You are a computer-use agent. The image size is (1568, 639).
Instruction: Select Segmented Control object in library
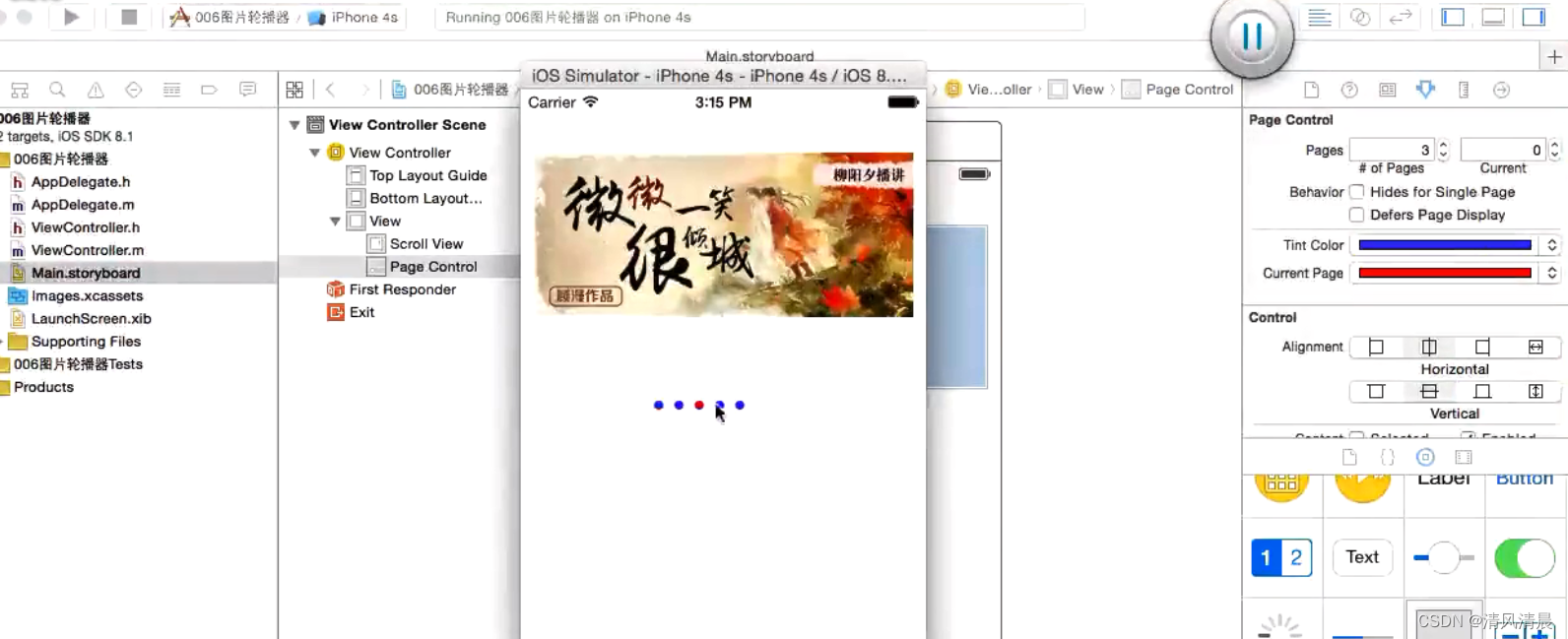tap(1281, 557)
